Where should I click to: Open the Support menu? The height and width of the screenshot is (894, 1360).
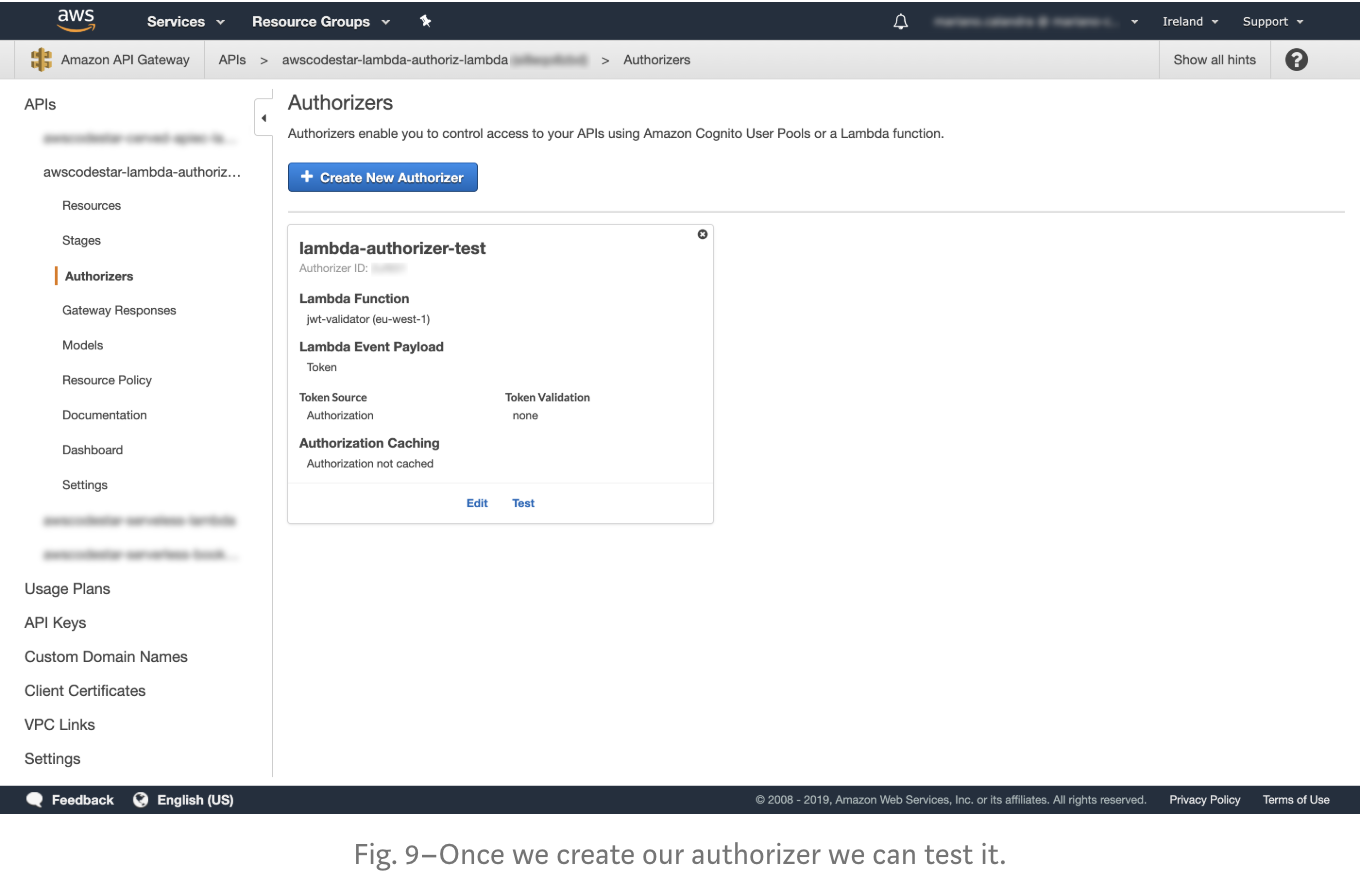pyautogui.click(x=1273, y=21)
